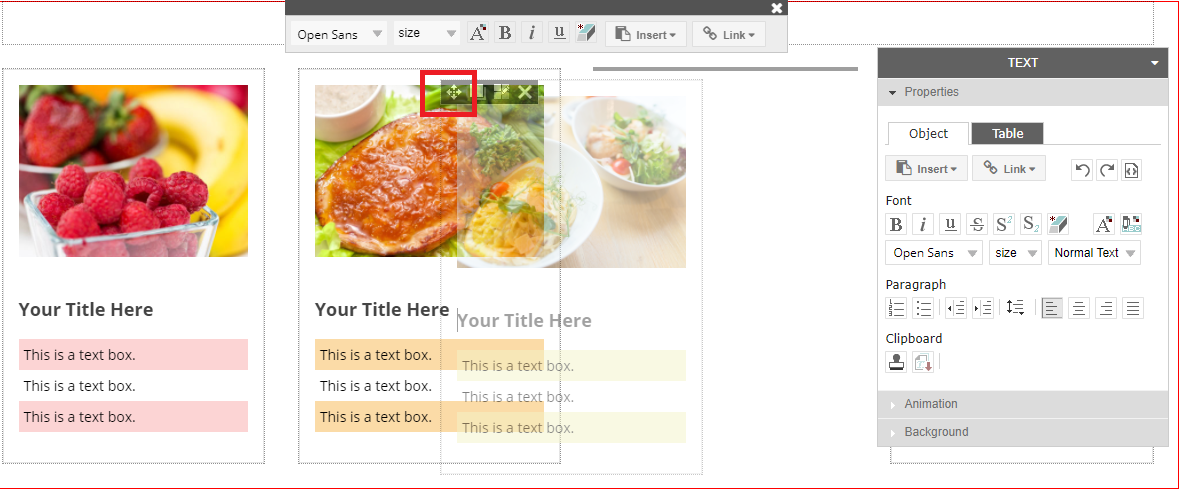Toggle italic in the Properties Font section

point(923,224)
